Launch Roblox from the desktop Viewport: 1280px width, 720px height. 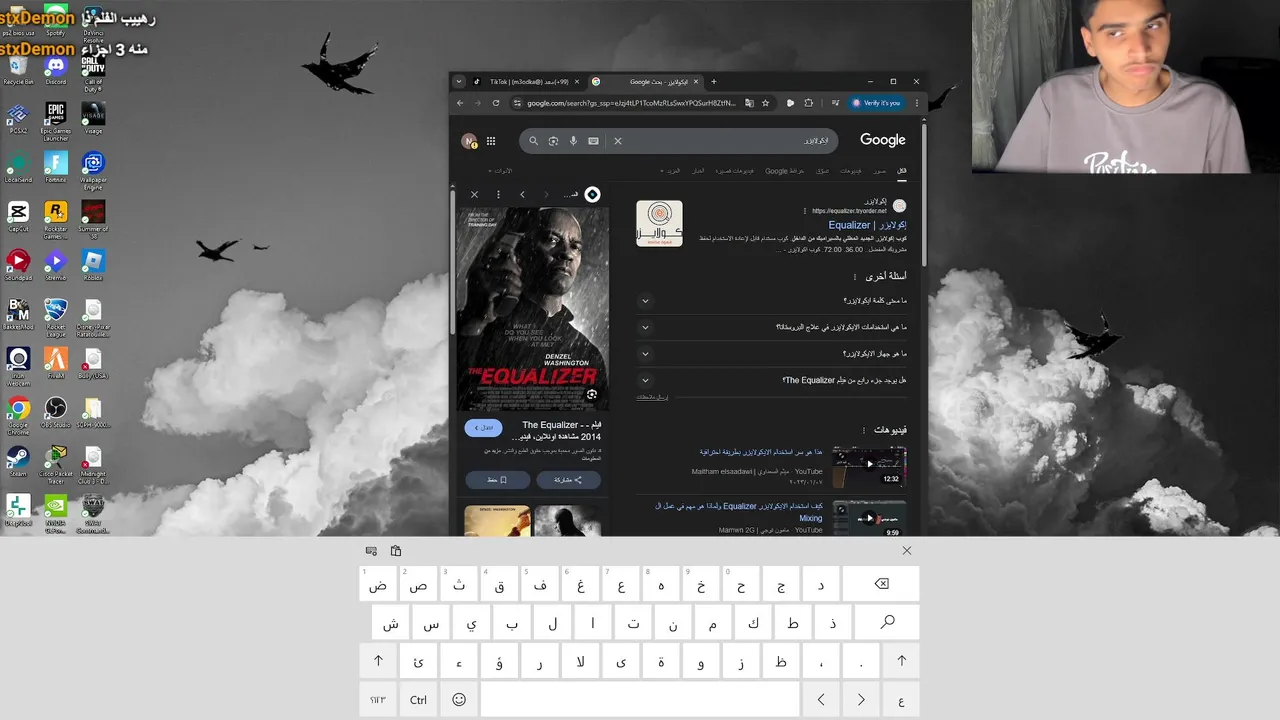point(93,265)
